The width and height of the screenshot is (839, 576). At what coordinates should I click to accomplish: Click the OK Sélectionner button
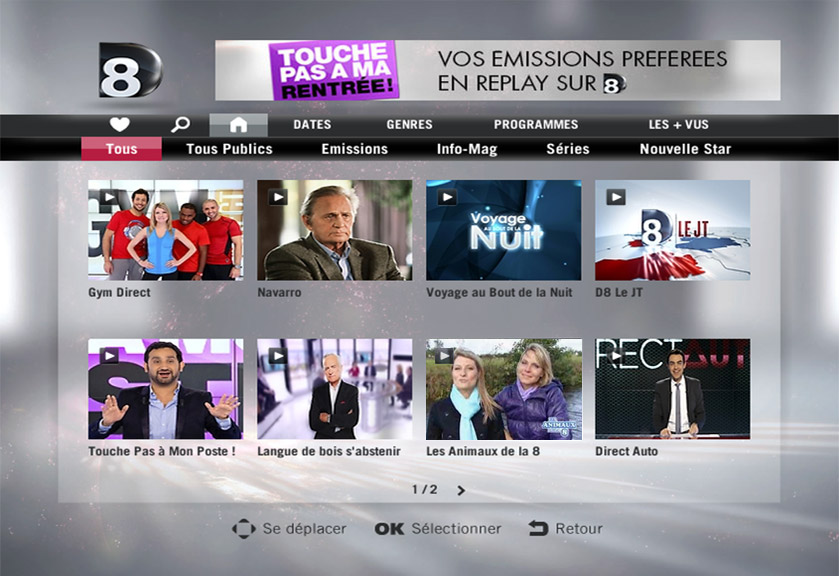pos(438,529)
